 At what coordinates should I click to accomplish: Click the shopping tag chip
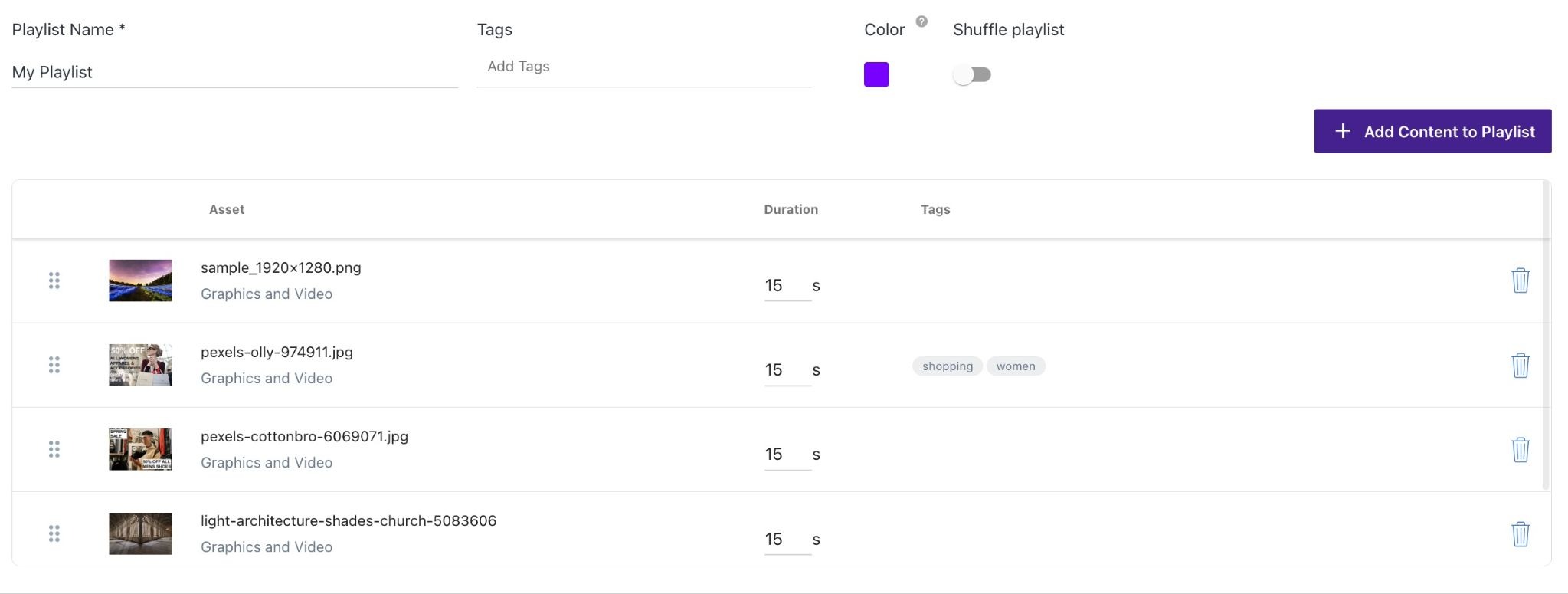948,366
